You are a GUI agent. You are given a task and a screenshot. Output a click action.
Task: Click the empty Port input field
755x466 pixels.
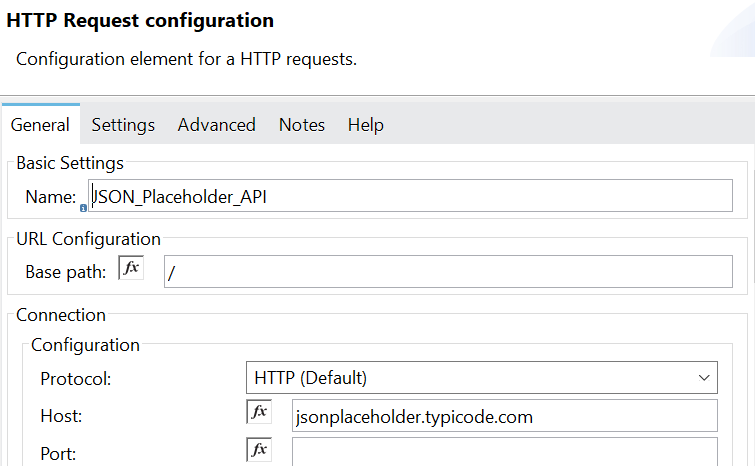[505, 452]
